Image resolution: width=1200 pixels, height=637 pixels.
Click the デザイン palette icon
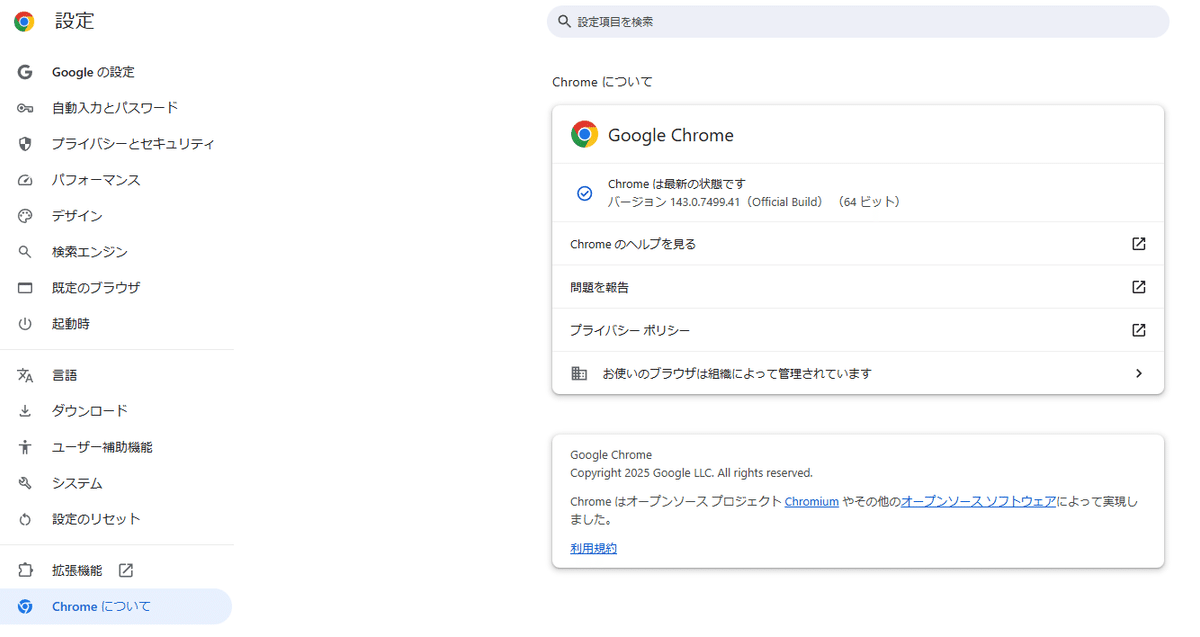tap(25, 215)
